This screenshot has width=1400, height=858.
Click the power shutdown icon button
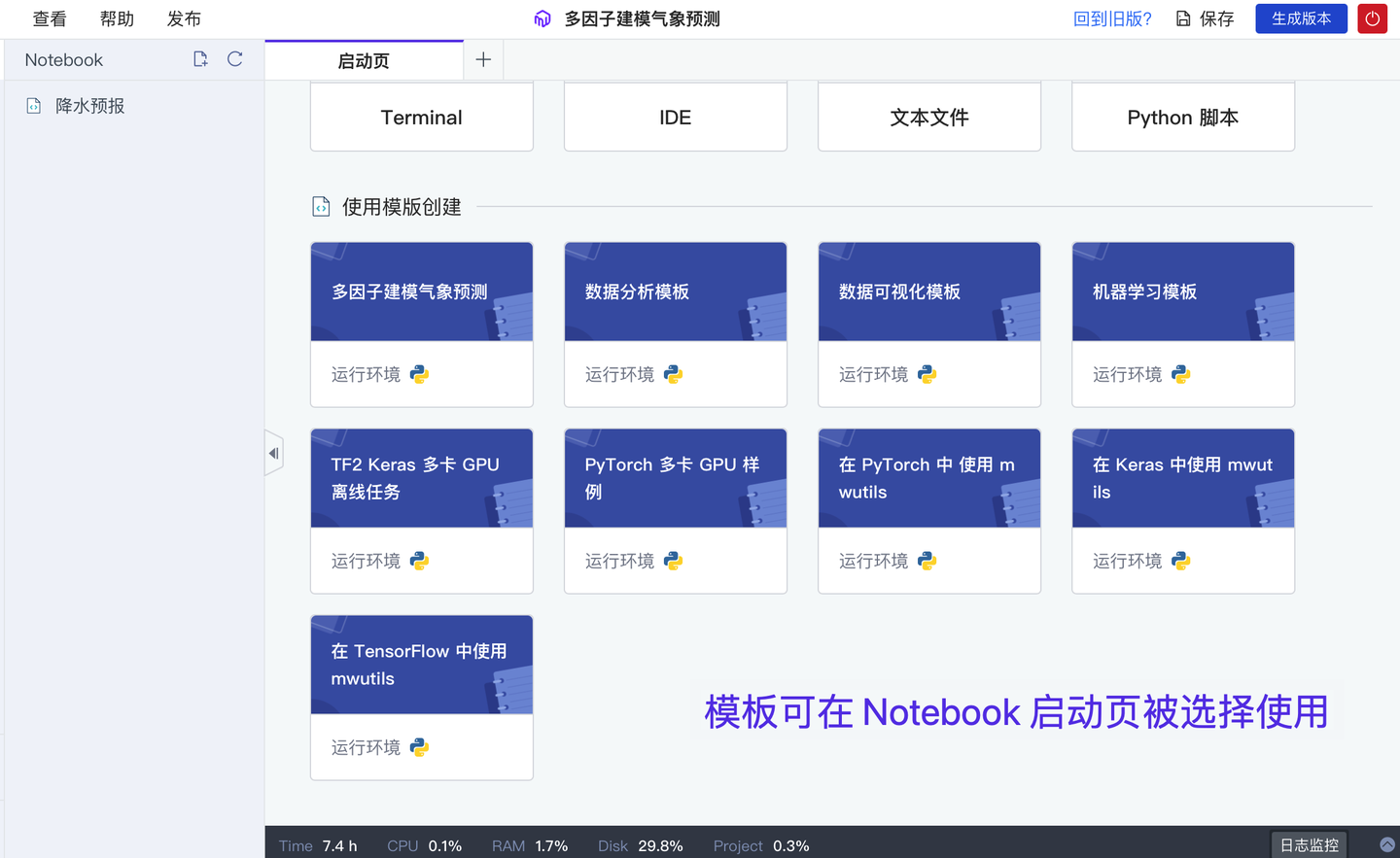coord(1372,18)
